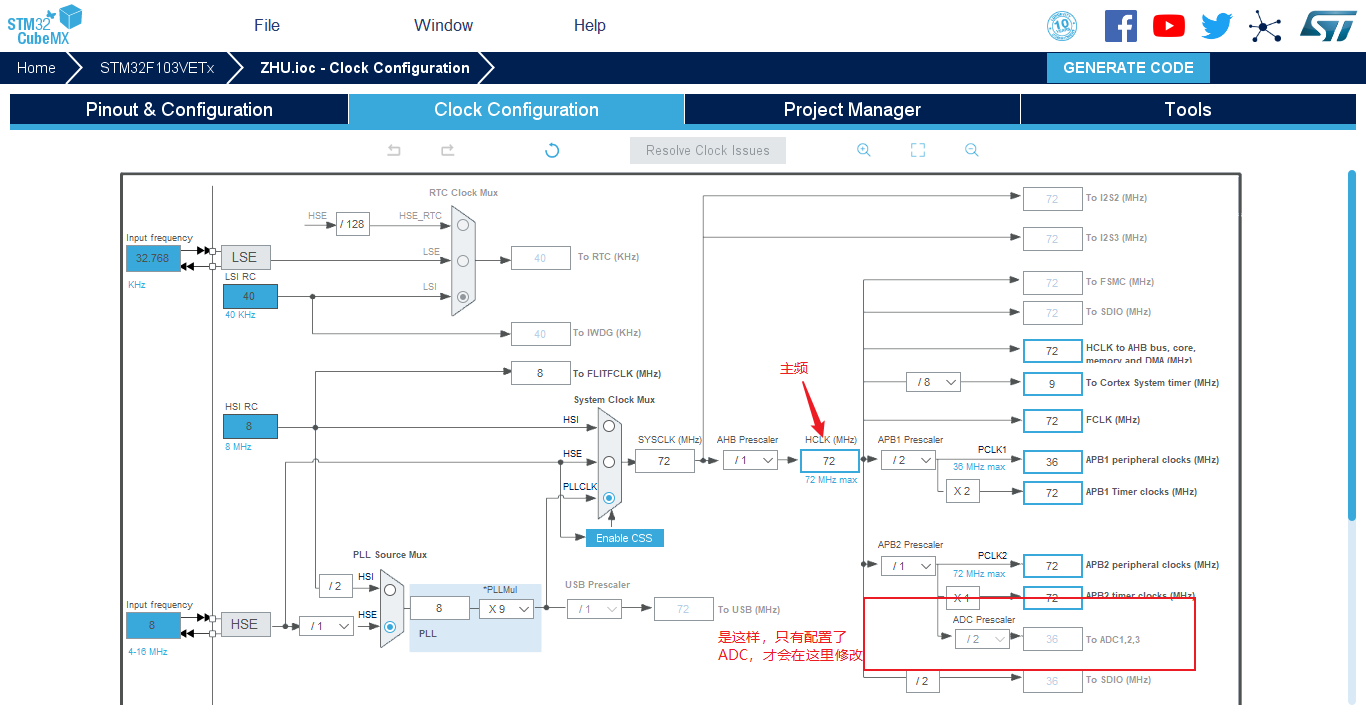Click the GENERATE CODE button
The image size is (1366, 715).
1128,68
